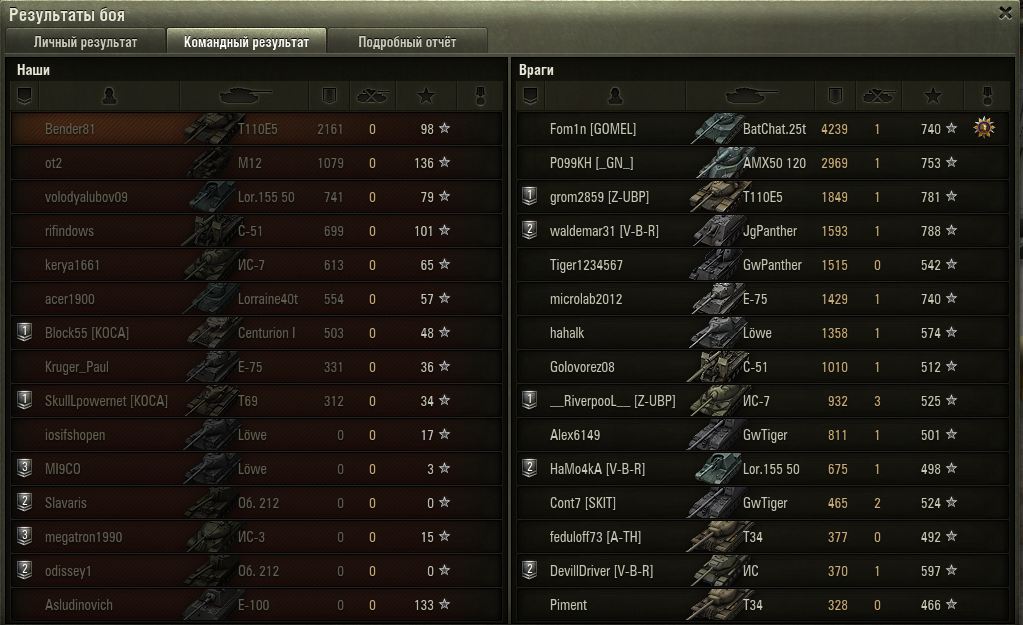The width and height of the screenshot is (1023, 625).
Task: Sort enemies by tank vehicle icon
Action: (x=751, y=96)
